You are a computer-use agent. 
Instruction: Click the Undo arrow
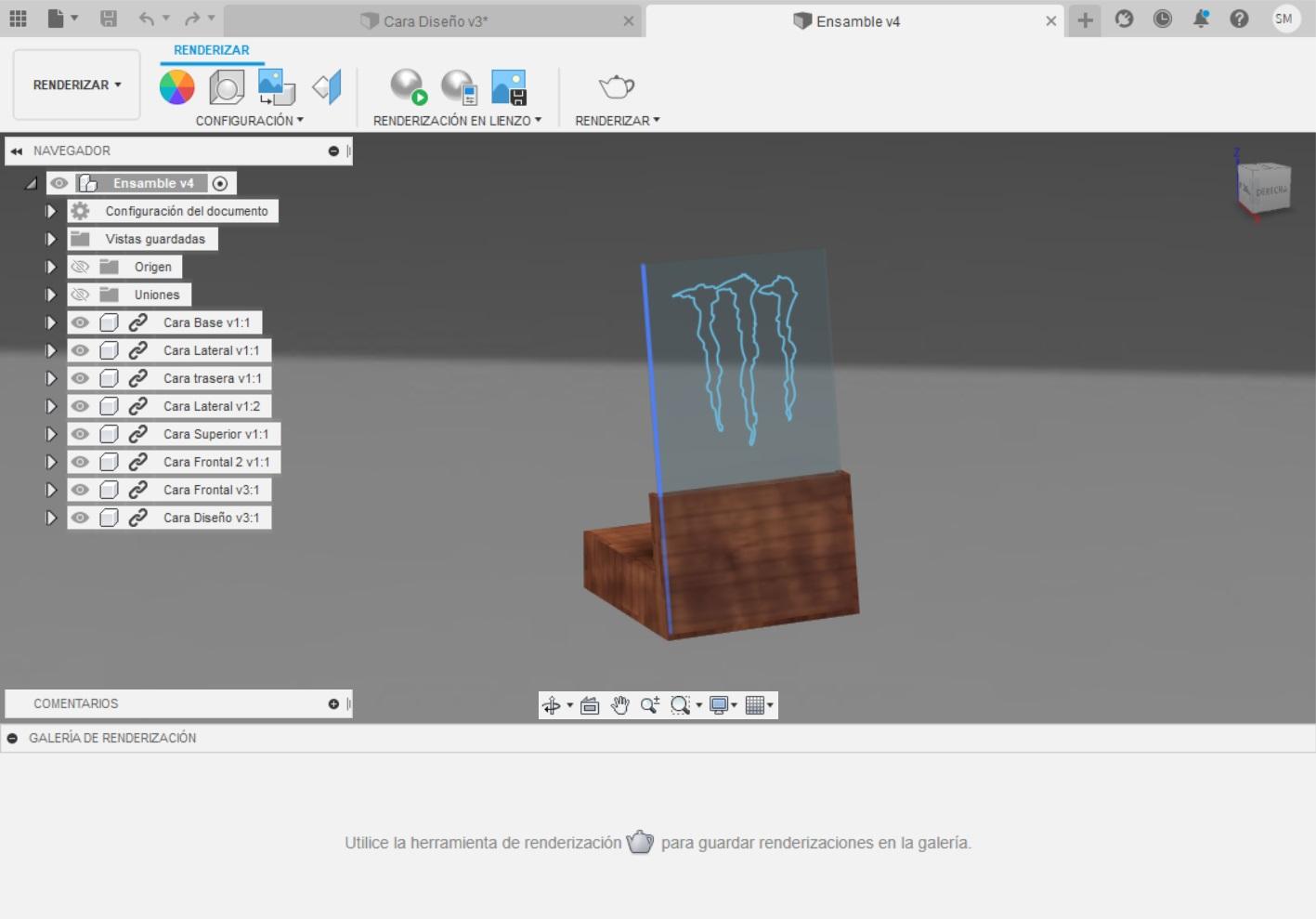click(147, 18)
